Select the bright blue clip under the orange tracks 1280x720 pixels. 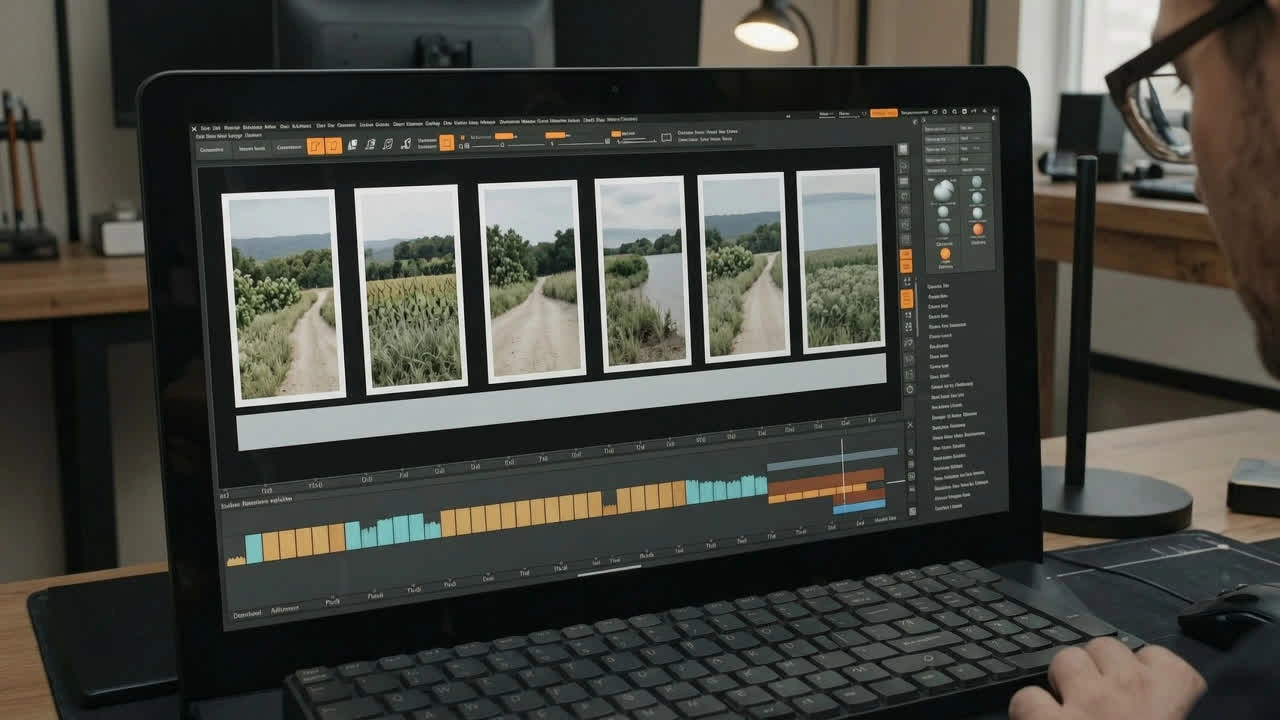point(859,507)
